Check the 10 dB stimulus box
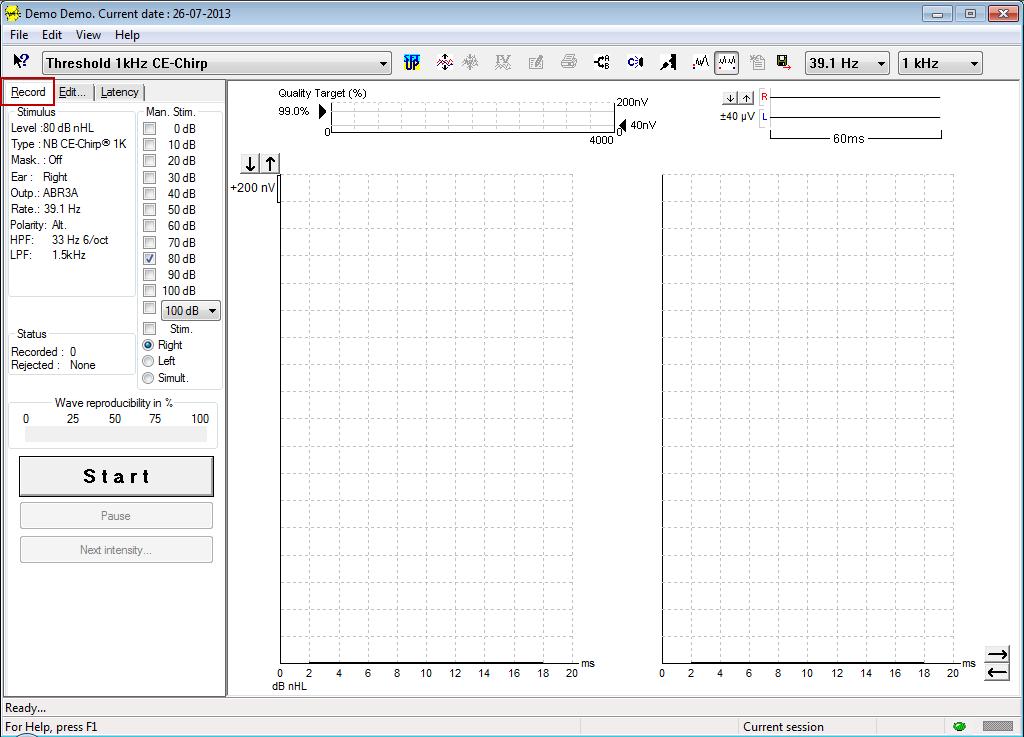This screenshot has height=737, width=1024. click(150, 145)
